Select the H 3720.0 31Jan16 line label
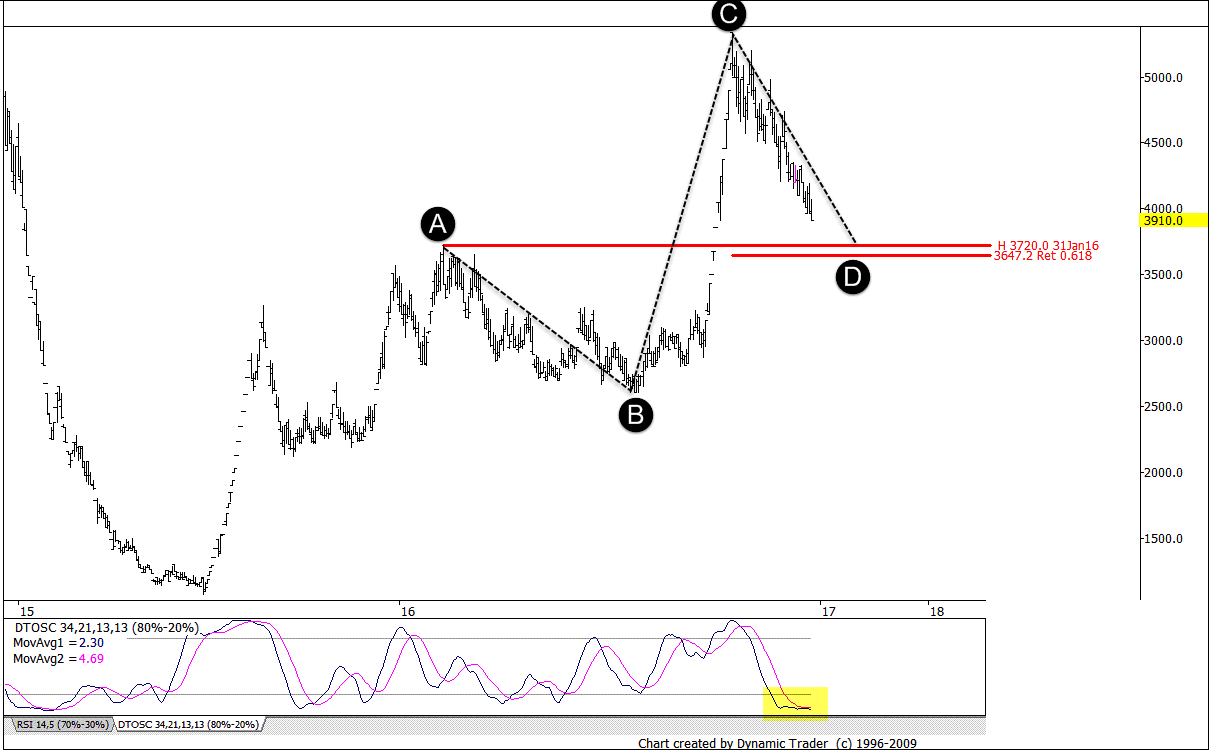The height and width of the screenshot is (750, 1209). (1048, 245)
